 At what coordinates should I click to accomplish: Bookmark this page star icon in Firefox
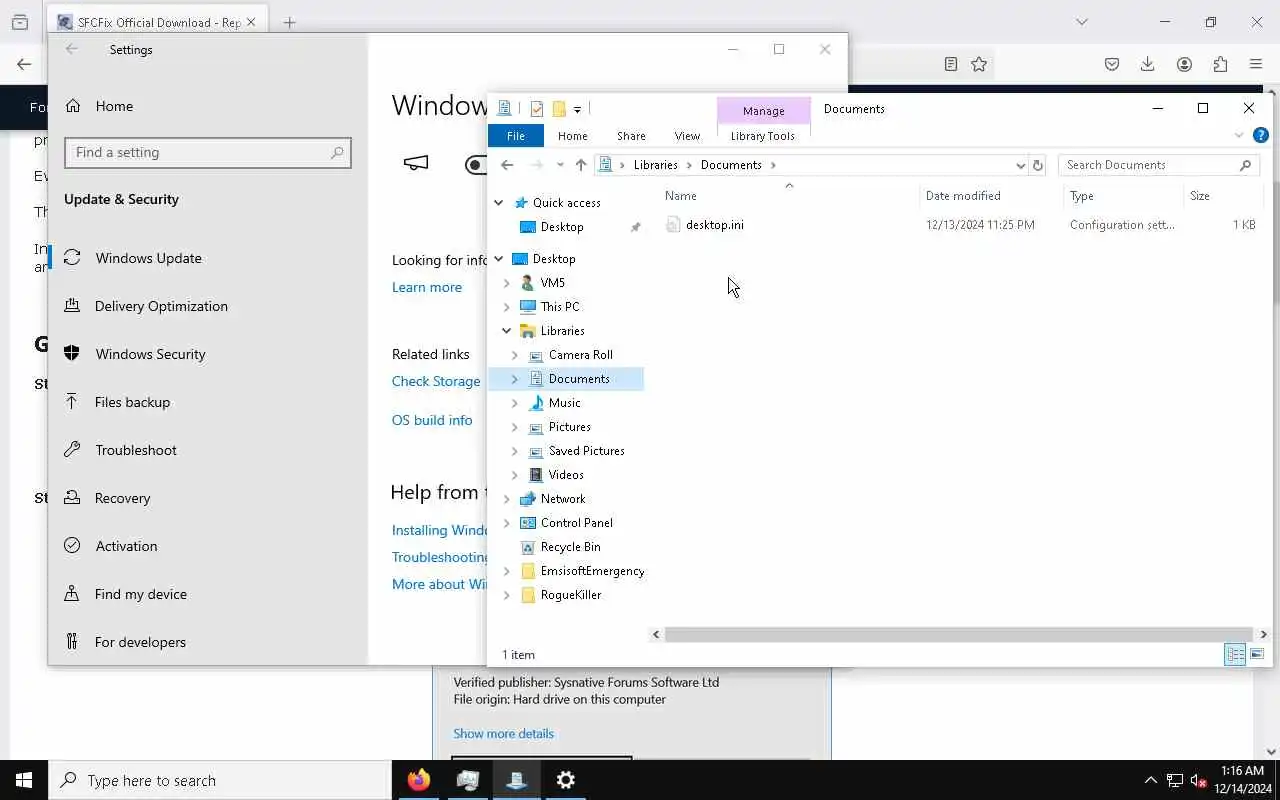coord(979,64)
